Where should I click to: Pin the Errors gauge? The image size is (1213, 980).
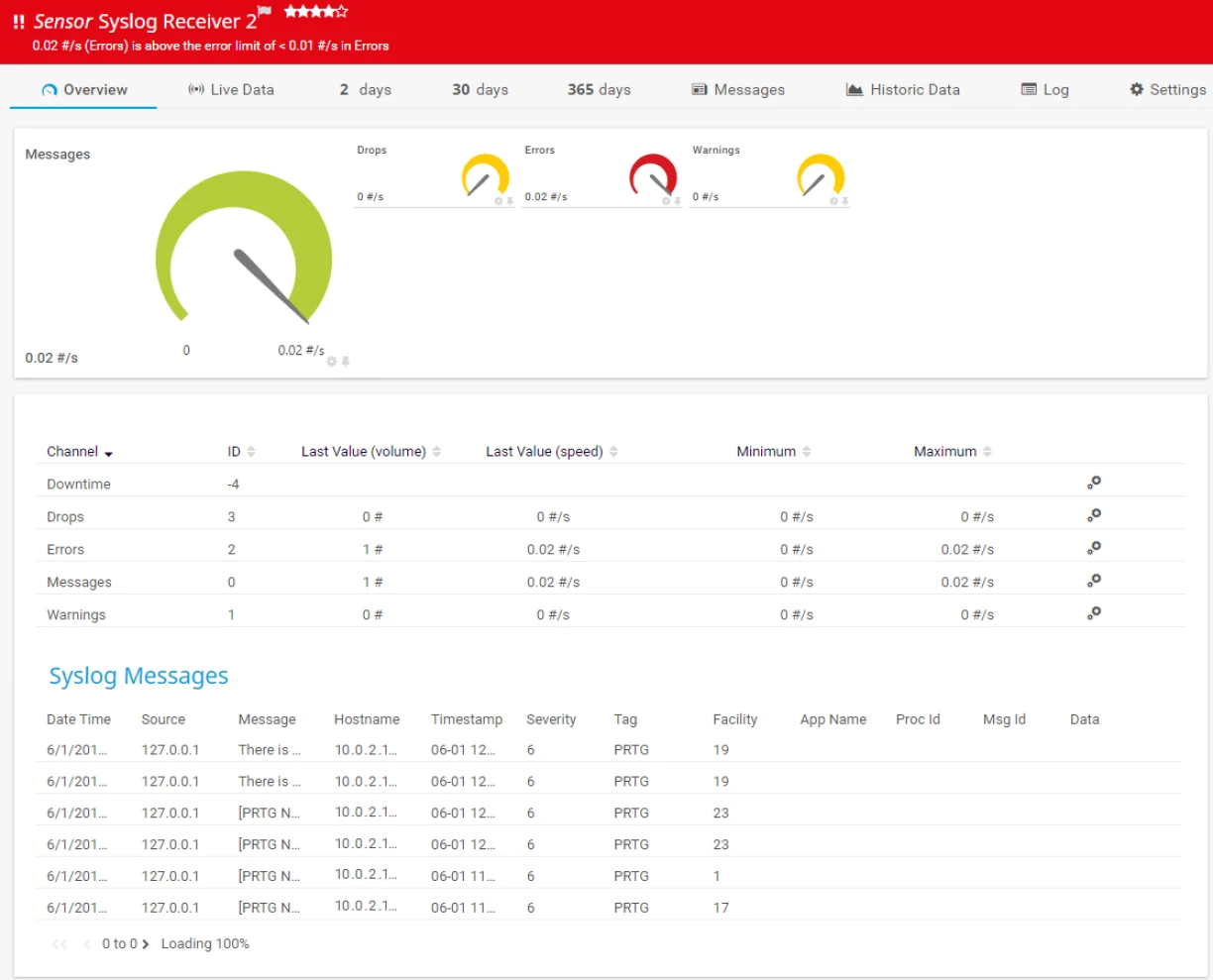tap(677, 201)
